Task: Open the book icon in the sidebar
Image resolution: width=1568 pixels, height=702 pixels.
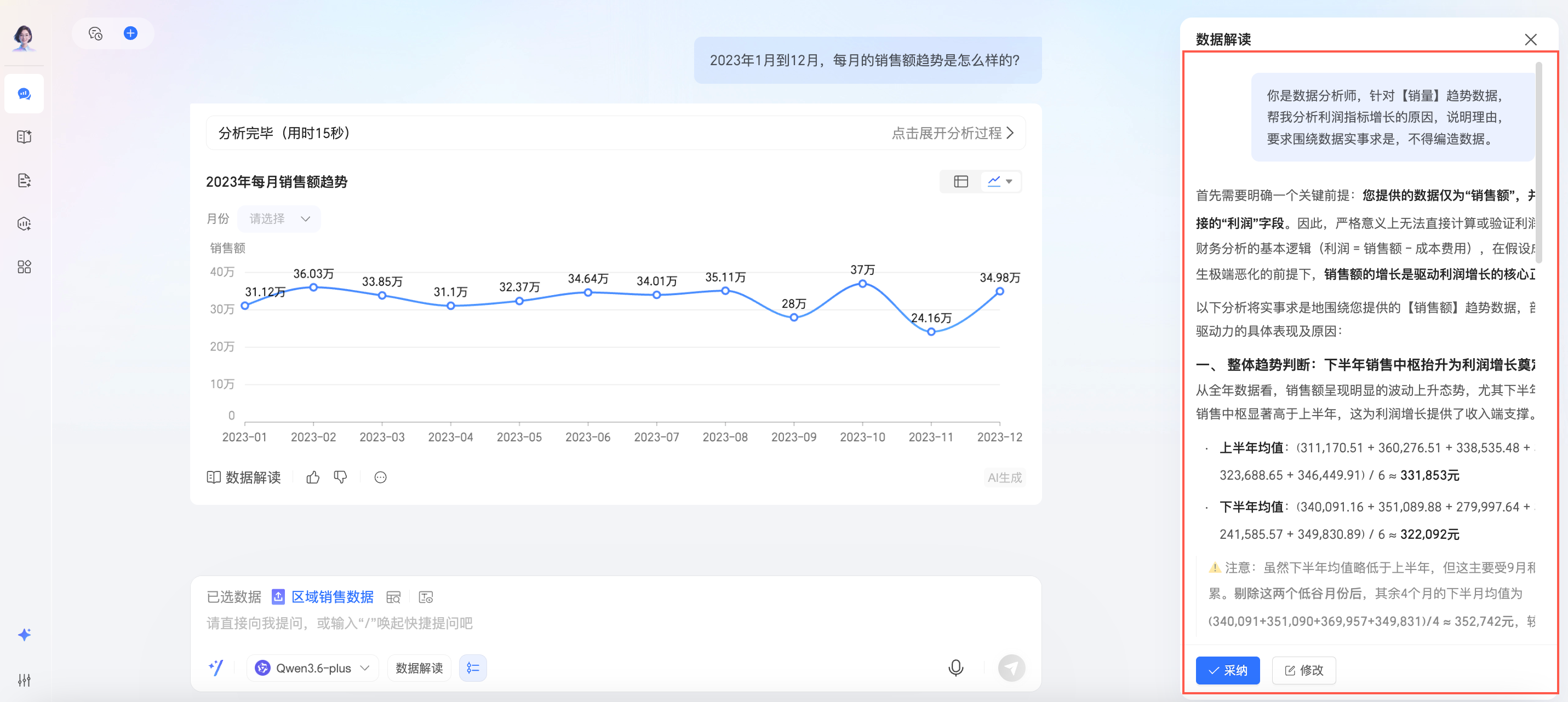Action: [x=24, y=137]
